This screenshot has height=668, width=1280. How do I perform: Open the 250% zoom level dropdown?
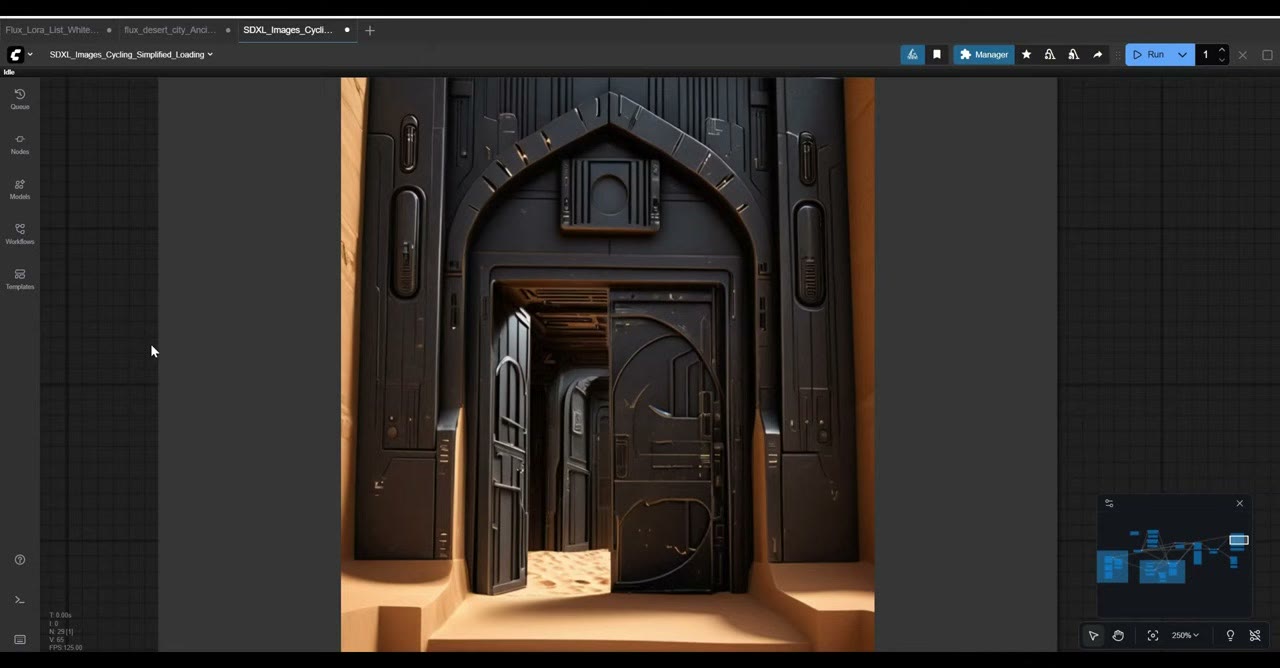1185,636
